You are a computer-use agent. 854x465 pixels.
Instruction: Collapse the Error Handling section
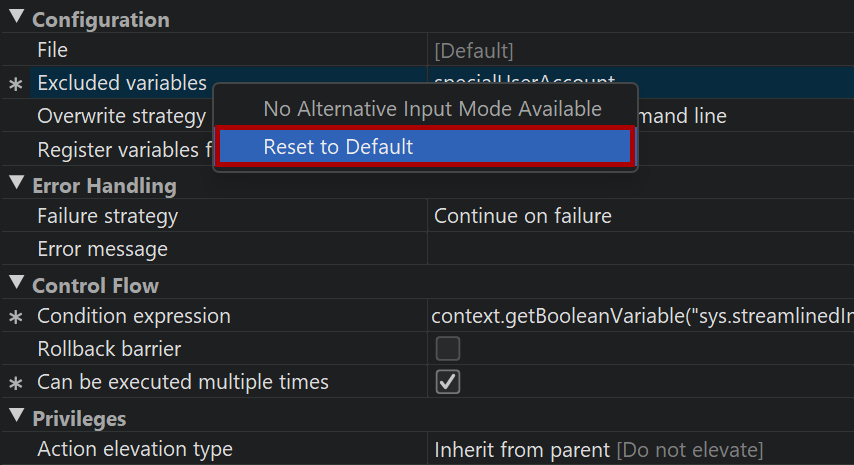tap(16, 184)
